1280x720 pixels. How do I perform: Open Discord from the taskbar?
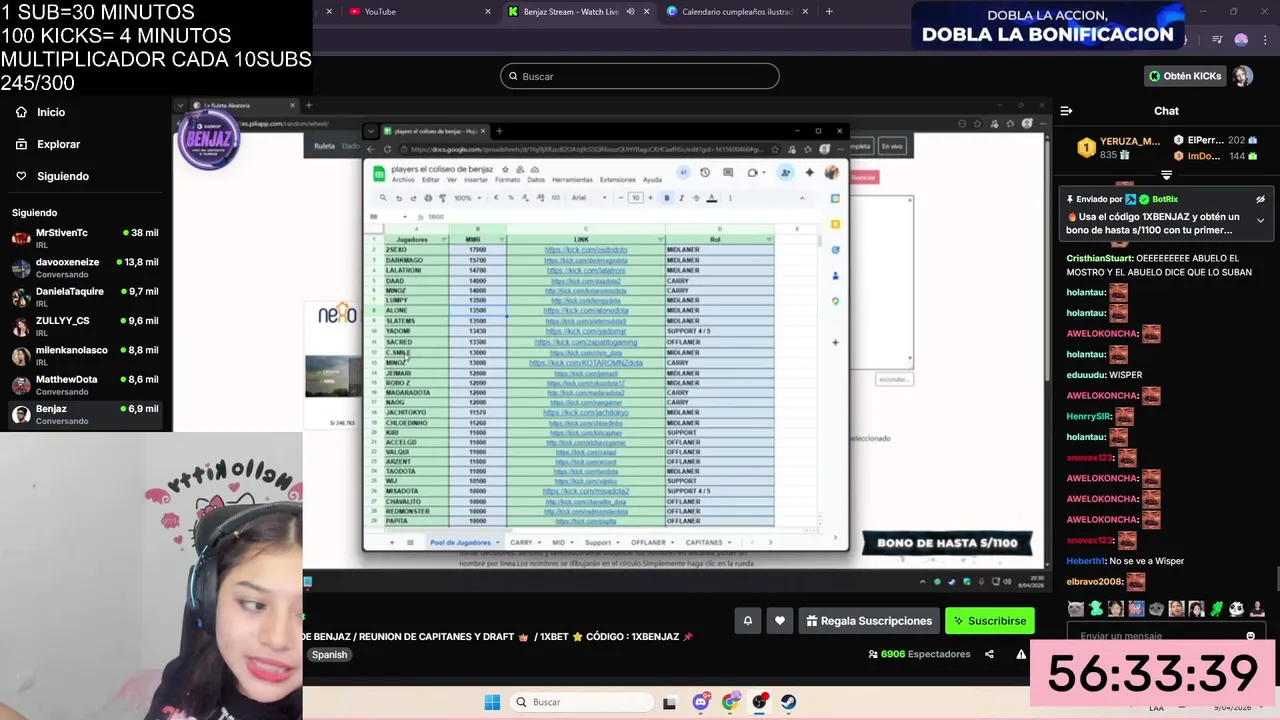point(701,702)
